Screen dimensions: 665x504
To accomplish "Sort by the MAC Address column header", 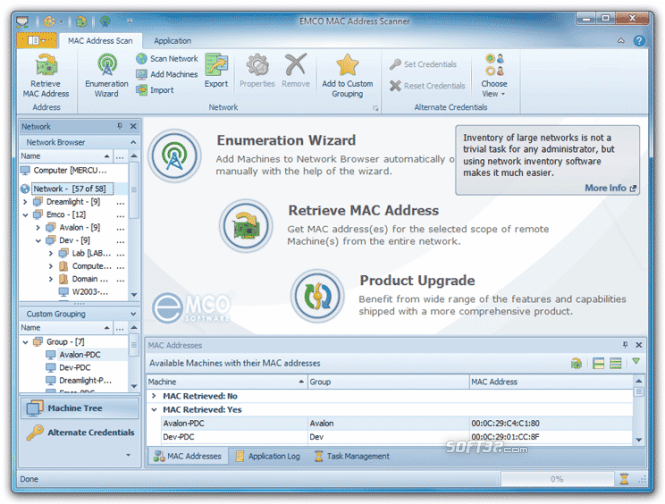I will pyautogui.click(x=550, y=381).
